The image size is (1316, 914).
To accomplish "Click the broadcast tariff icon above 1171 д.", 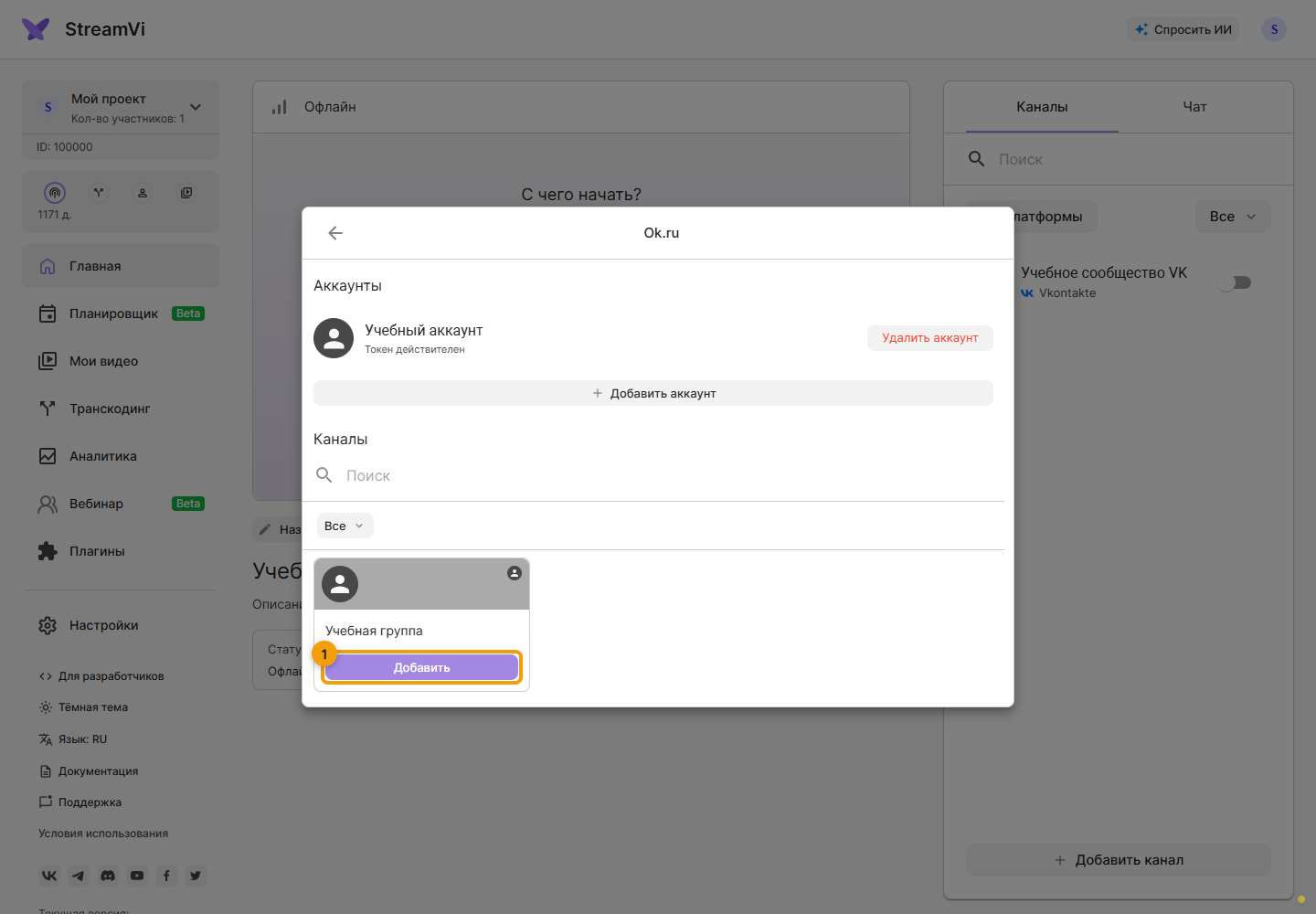I will (x=55, y=193).
